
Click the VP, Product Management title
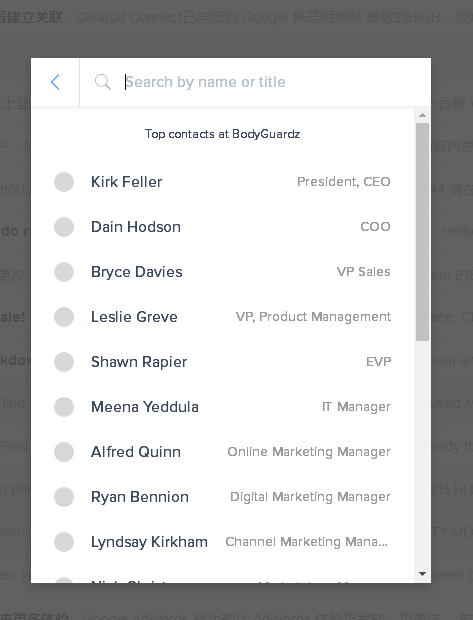pyautogui.click(x=313, y=317)
